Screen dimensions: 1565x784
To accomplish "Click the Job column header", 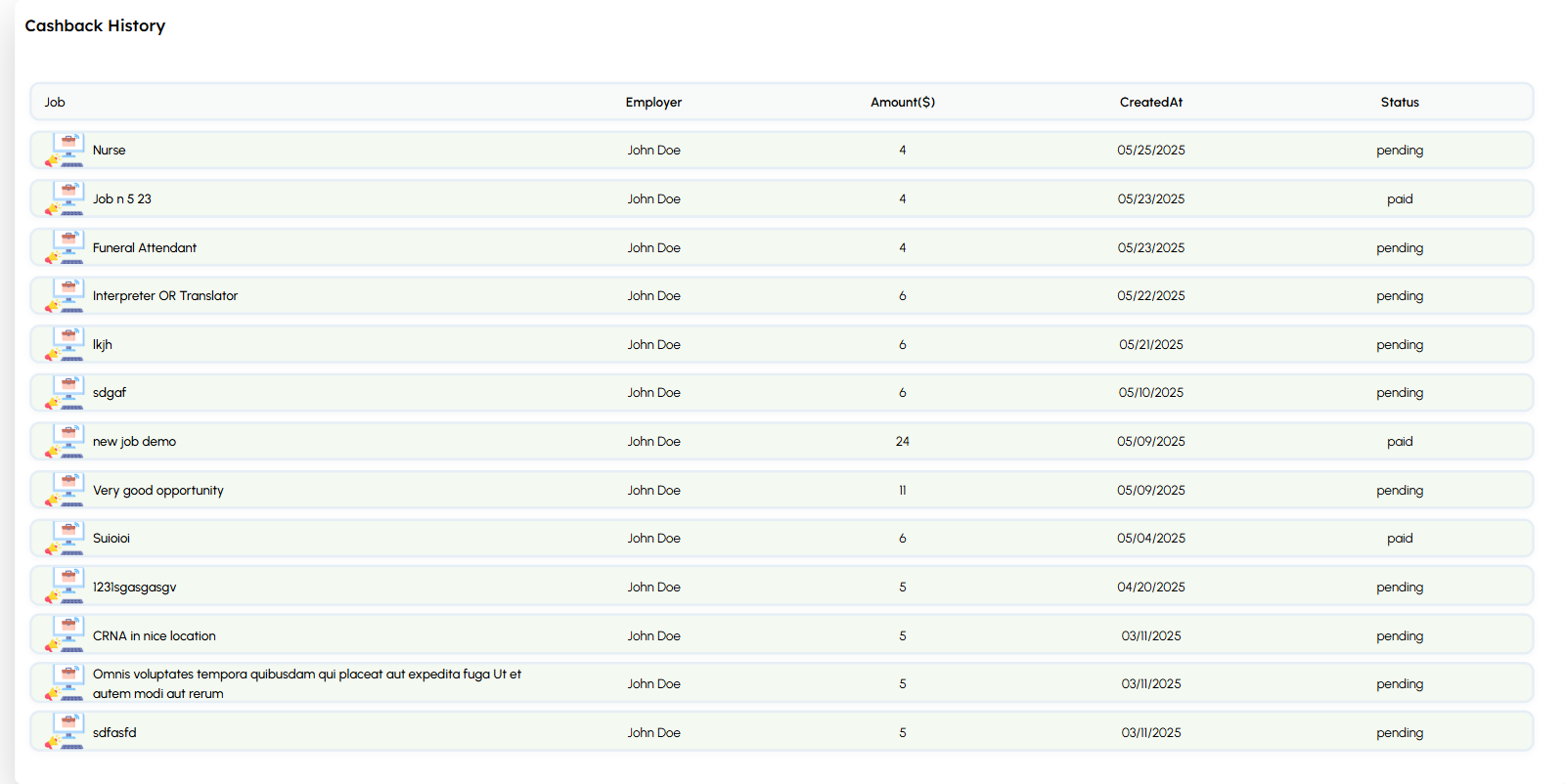I will (55, 103).
